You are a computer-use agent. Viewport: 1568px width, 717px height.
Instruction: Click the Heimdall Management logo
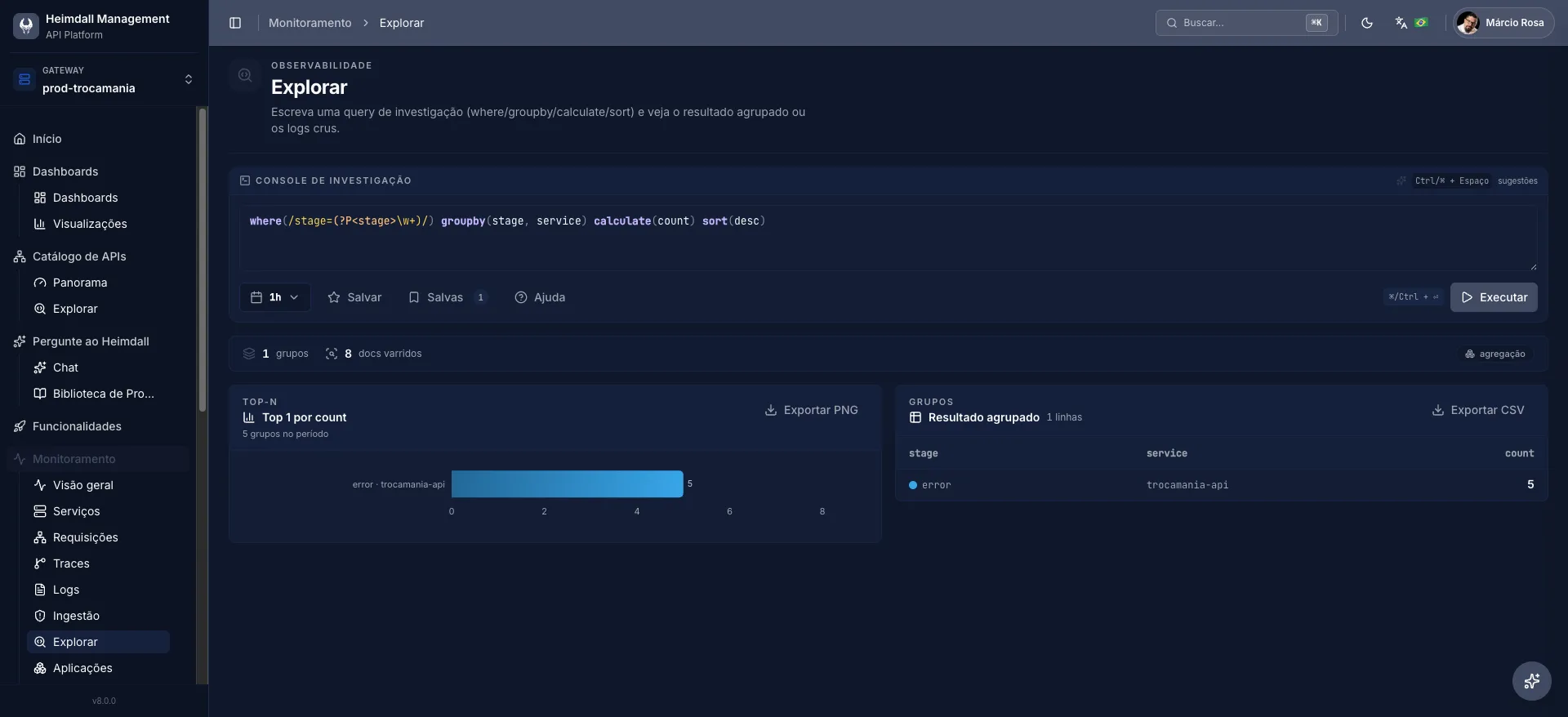26,25
